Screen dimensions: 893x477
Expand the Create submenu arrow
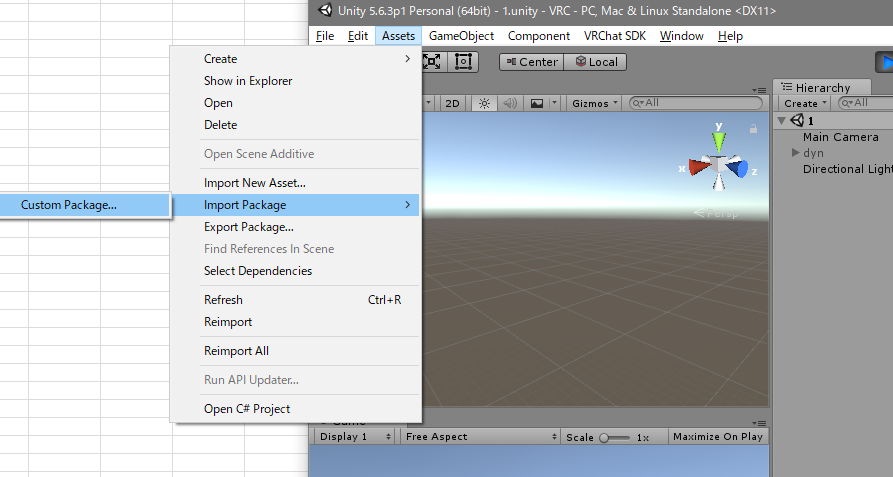point(407,59)
